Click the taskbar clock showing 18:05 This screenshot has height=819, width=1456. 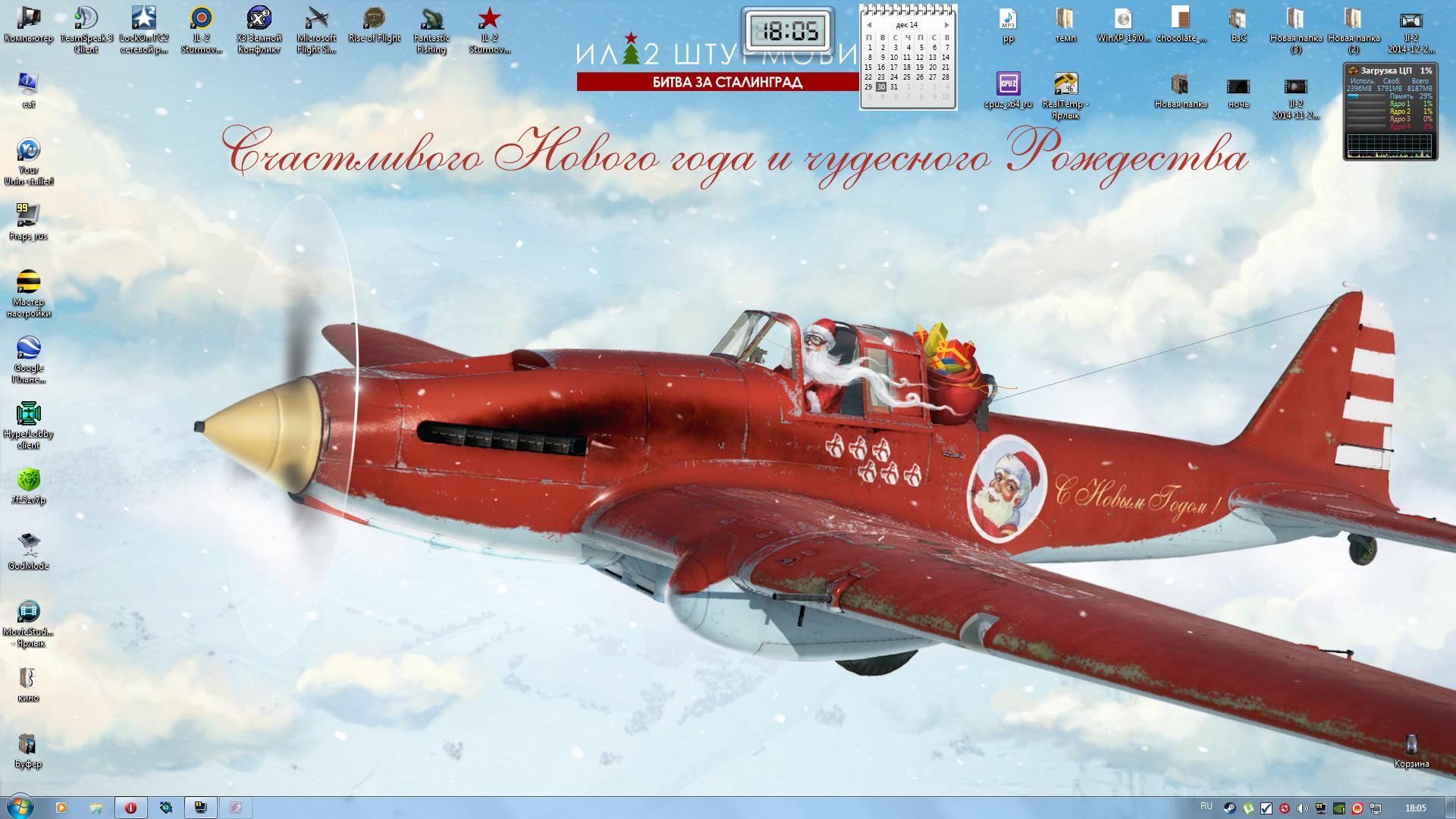[1415, 808]
